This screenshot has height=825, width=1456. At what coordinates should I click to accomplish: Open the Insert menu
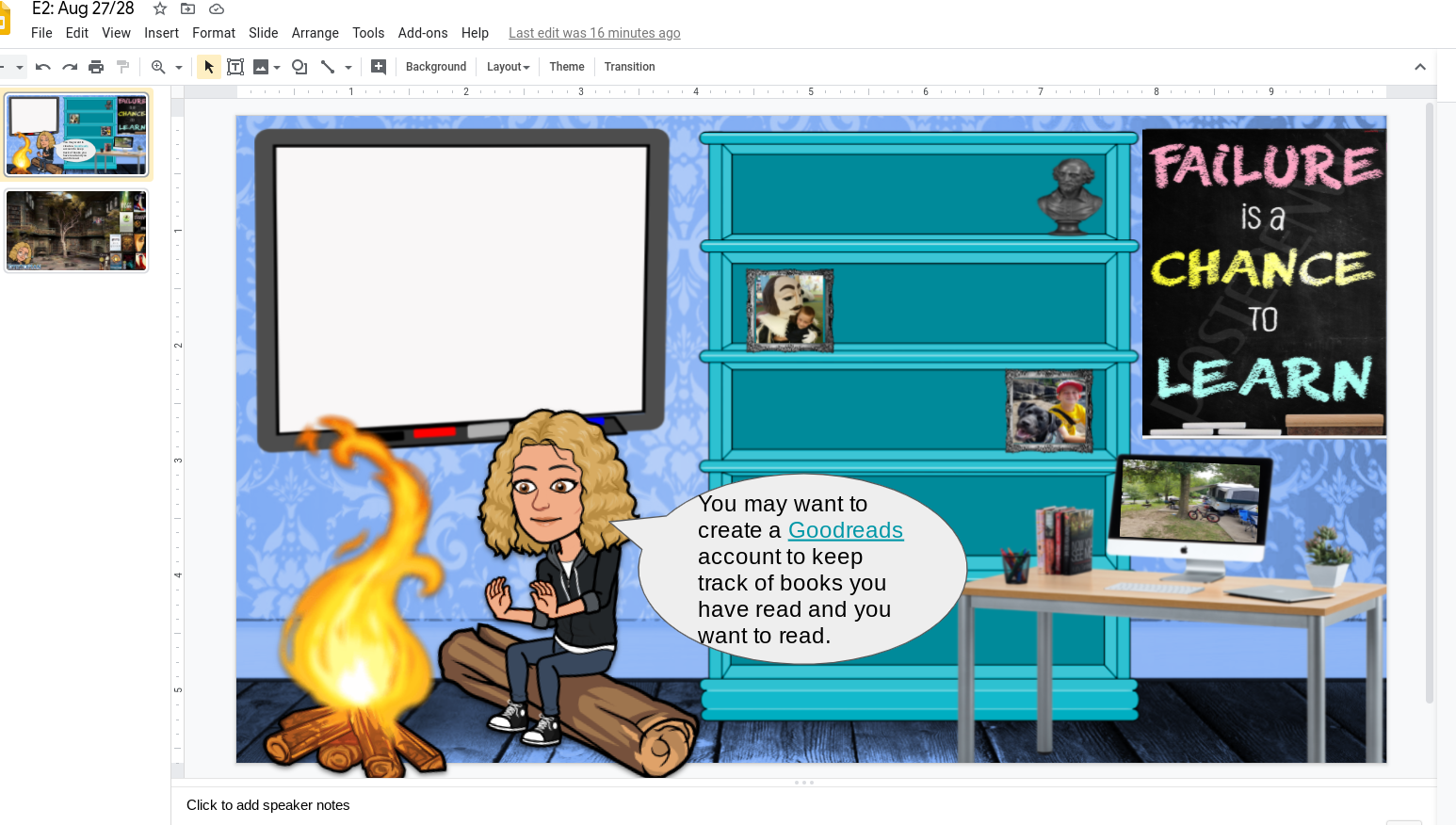point(162,33)
